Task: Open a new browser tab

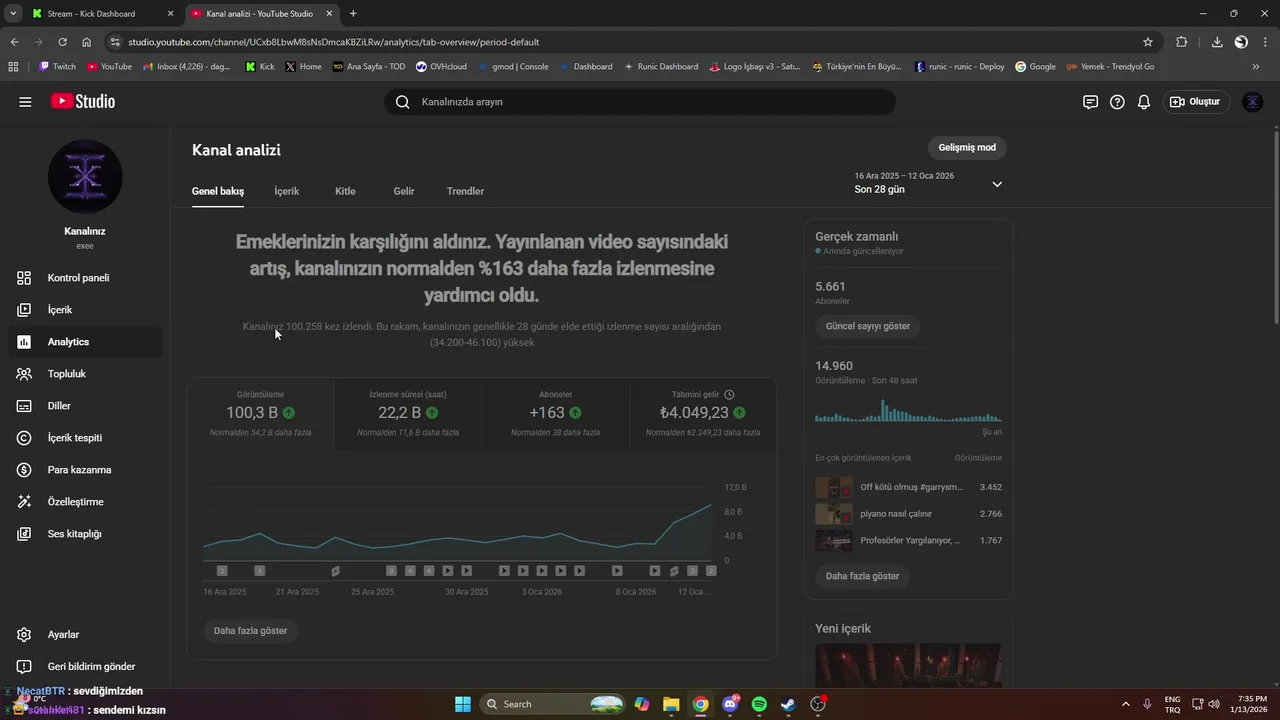Action: (x=353, y=14)
